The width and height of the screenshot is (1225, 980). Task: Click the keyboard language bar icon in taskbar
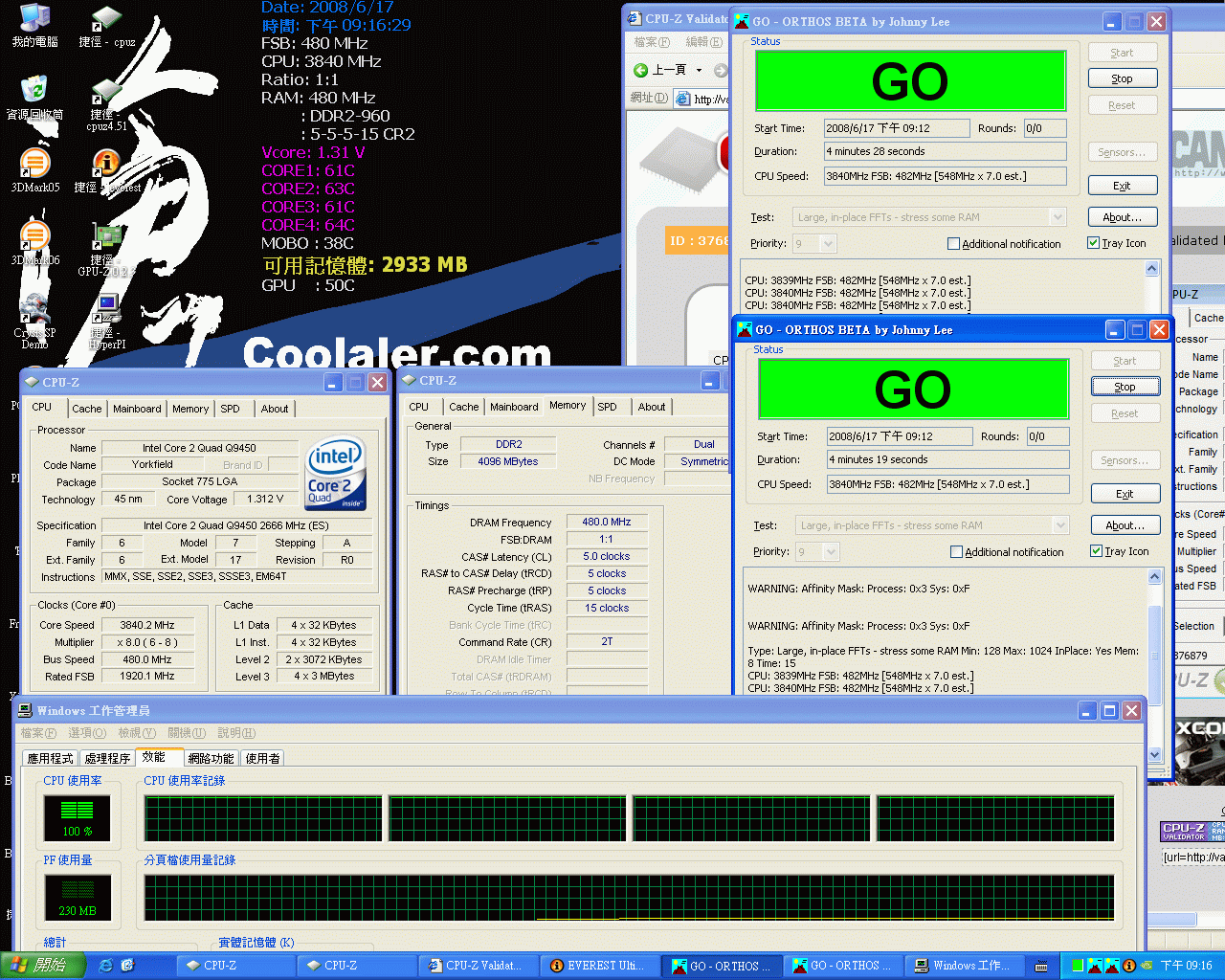coord(1041,967)
